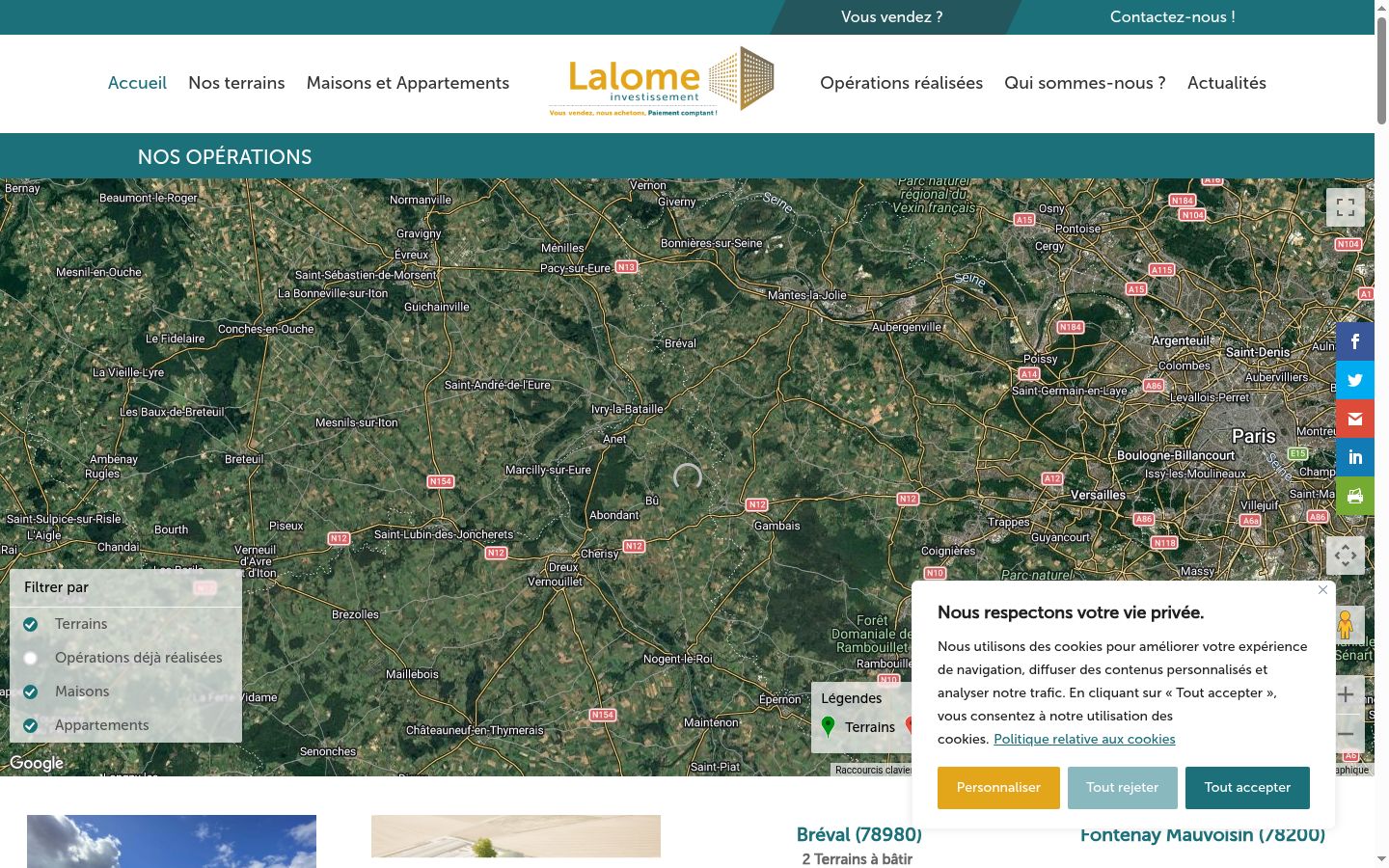Open Politique relative aux cookies link

pos(1084,739)
